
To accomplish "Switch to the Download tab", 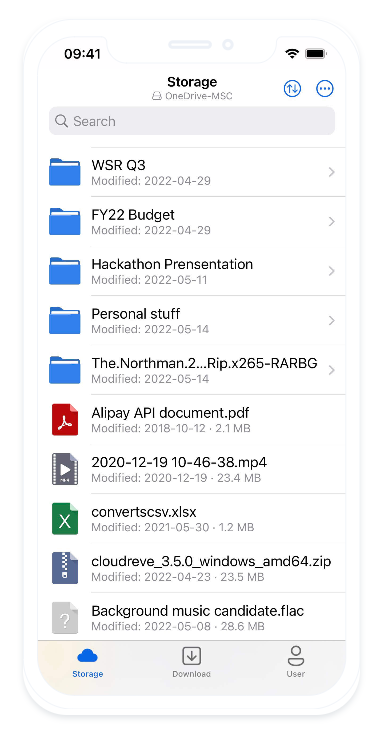I will point(192,662).
